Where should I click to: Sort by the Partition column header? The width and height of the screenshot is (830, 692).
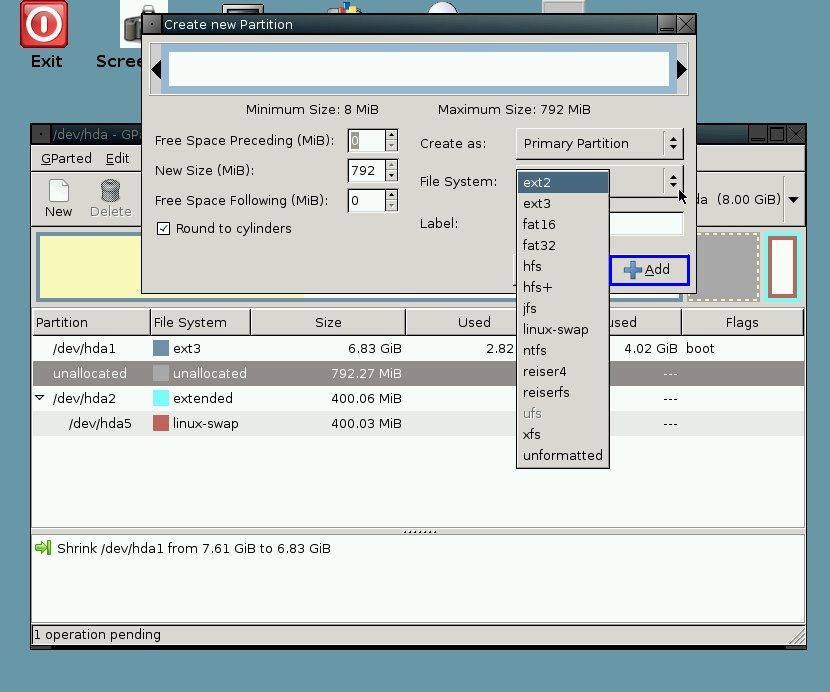click(92, 322)
